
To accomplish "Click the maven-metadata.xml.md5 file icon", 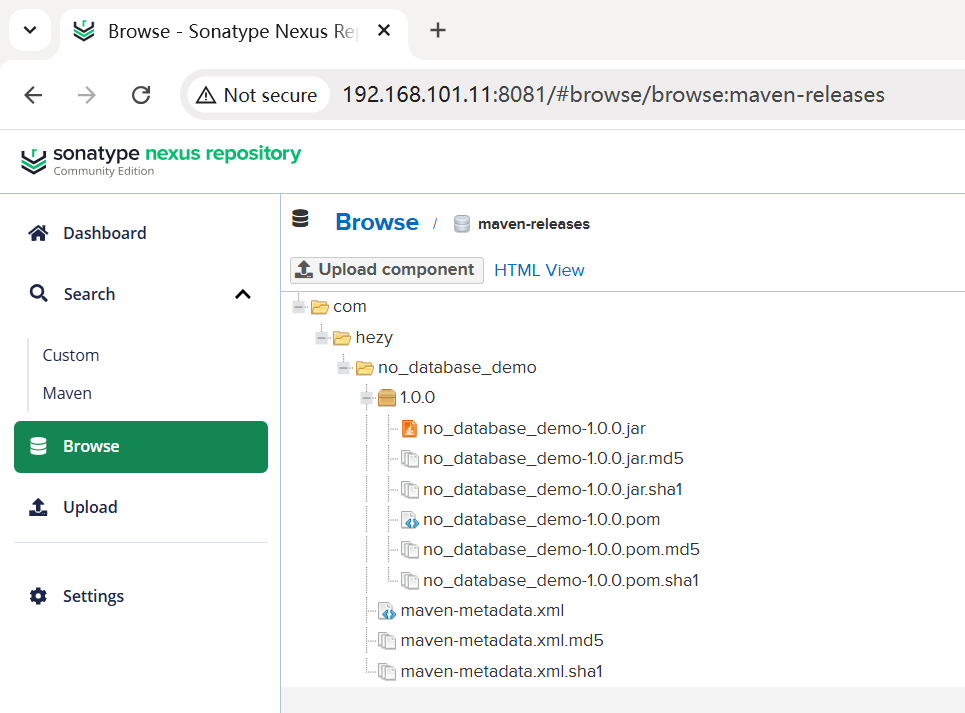I will click(387, 640).
